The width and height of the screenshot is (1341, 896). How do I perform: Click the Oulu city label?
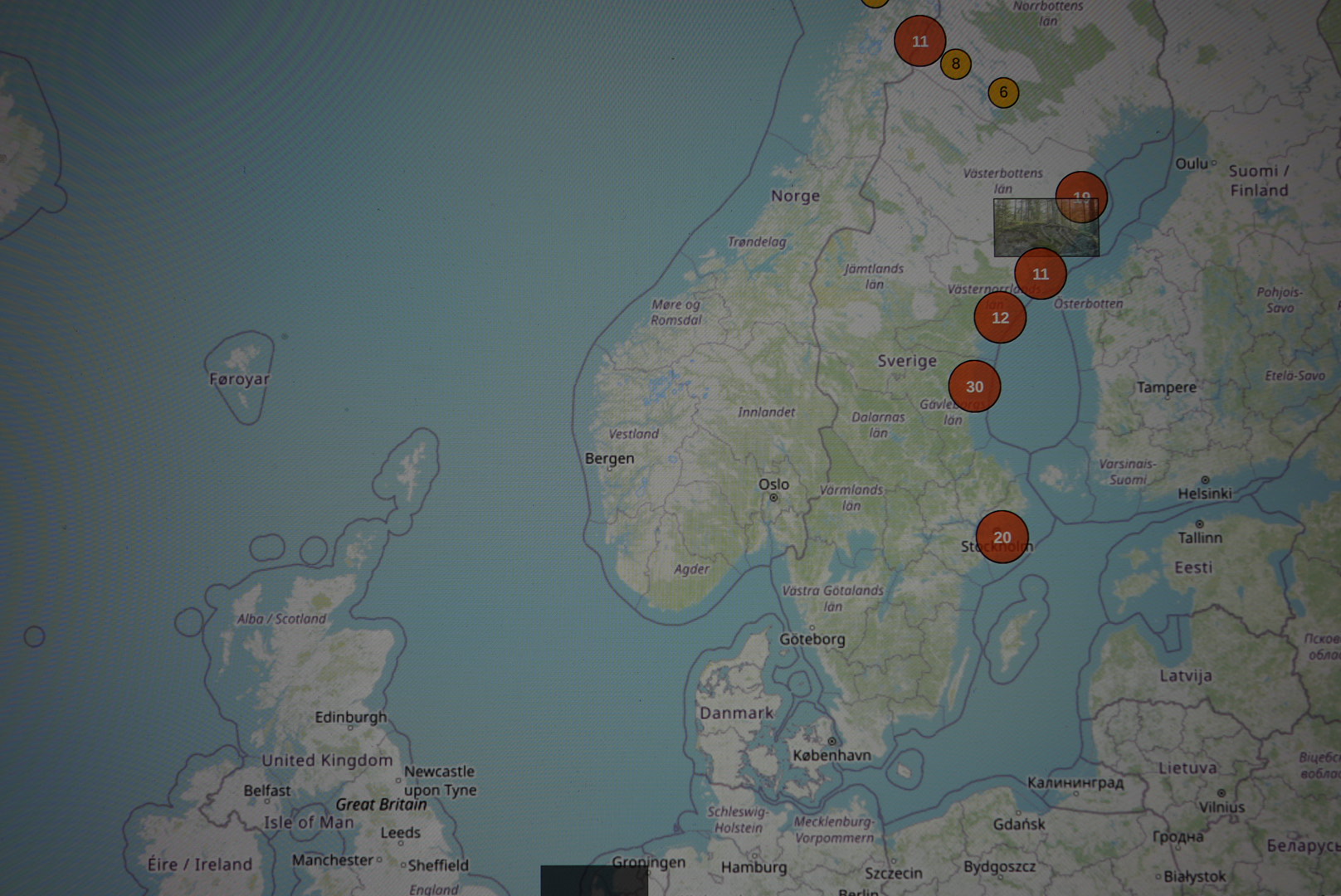(x=1192, y=164)
